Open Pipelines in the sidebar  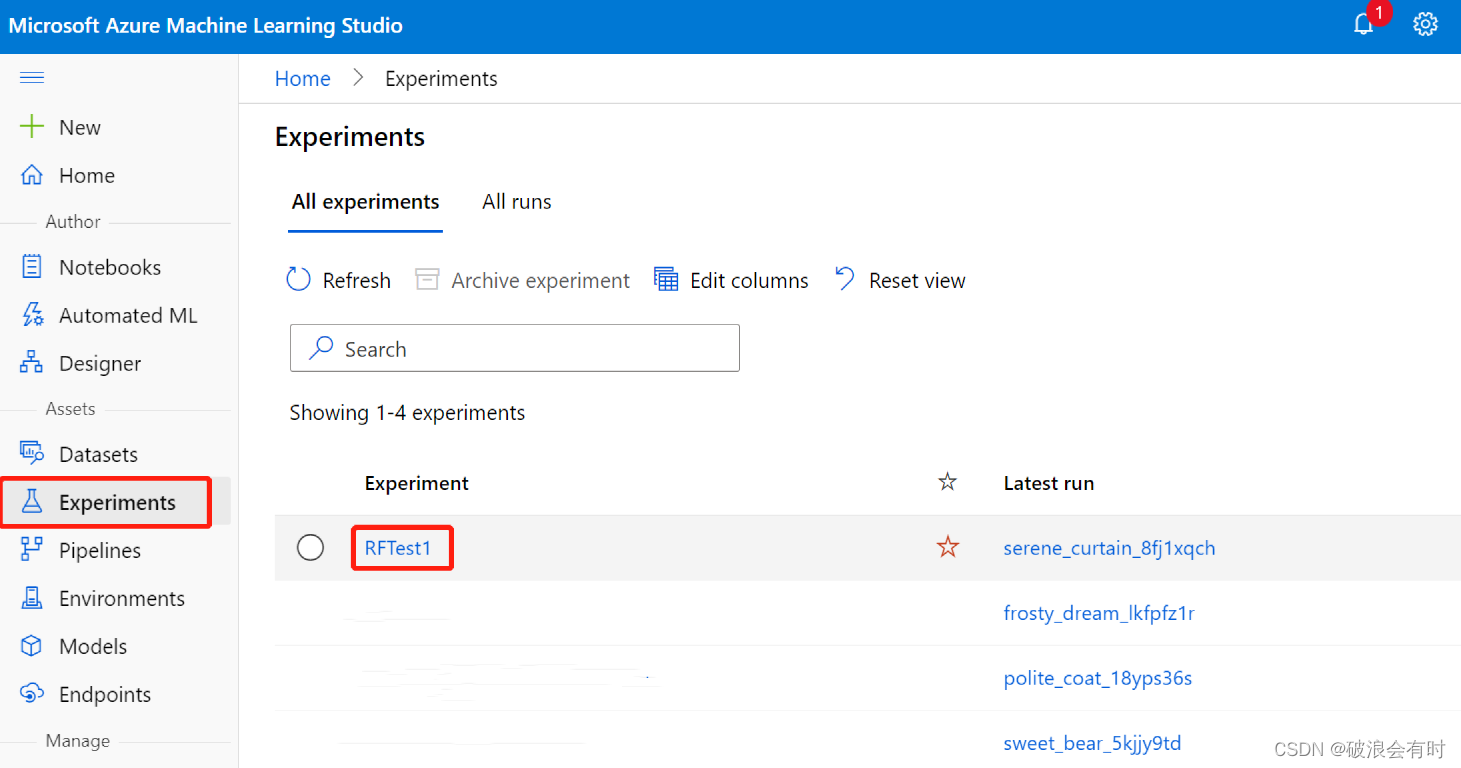coord(100,550)
